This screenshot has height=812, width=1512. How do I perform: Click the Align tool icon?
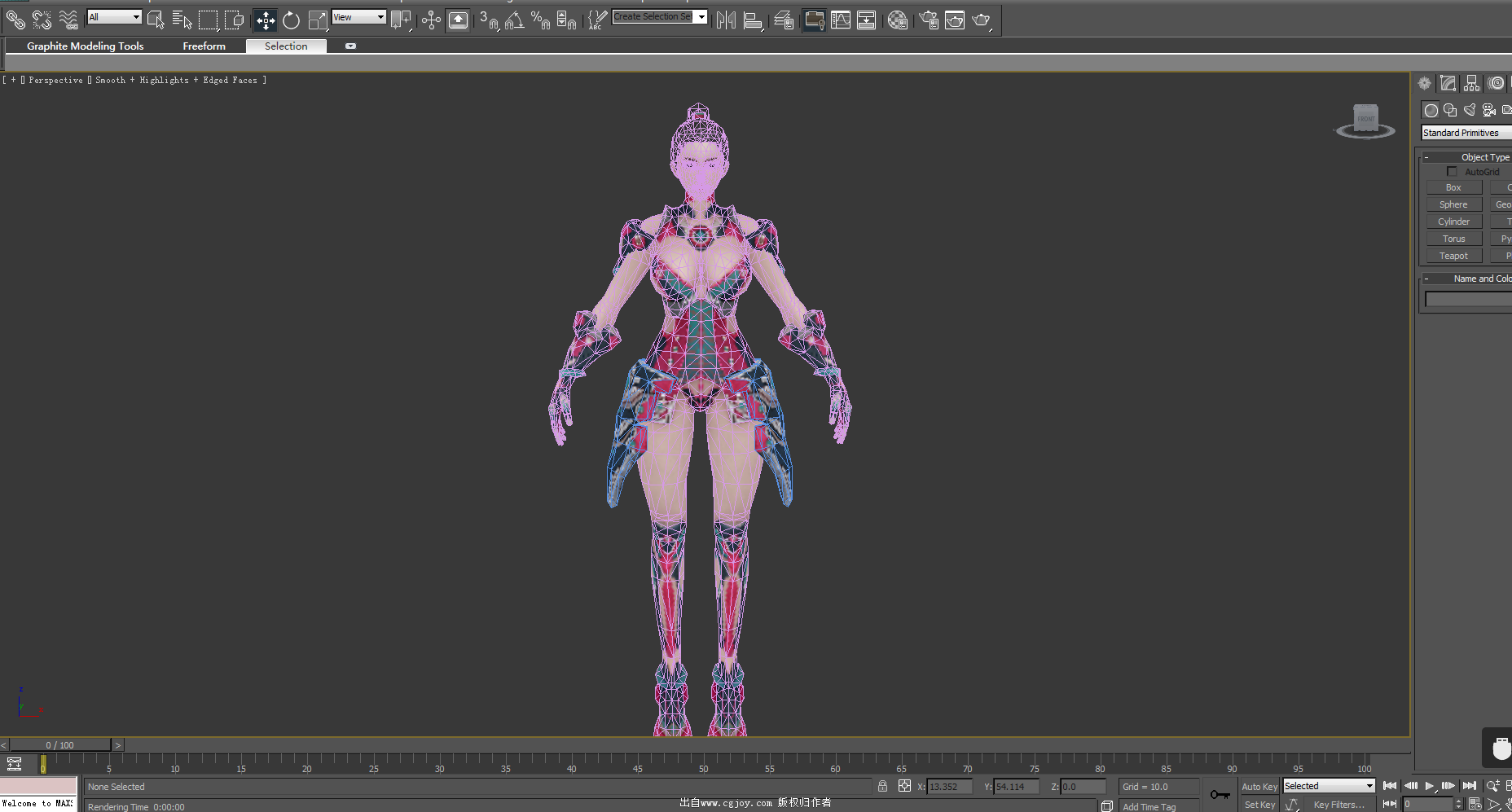754,20
